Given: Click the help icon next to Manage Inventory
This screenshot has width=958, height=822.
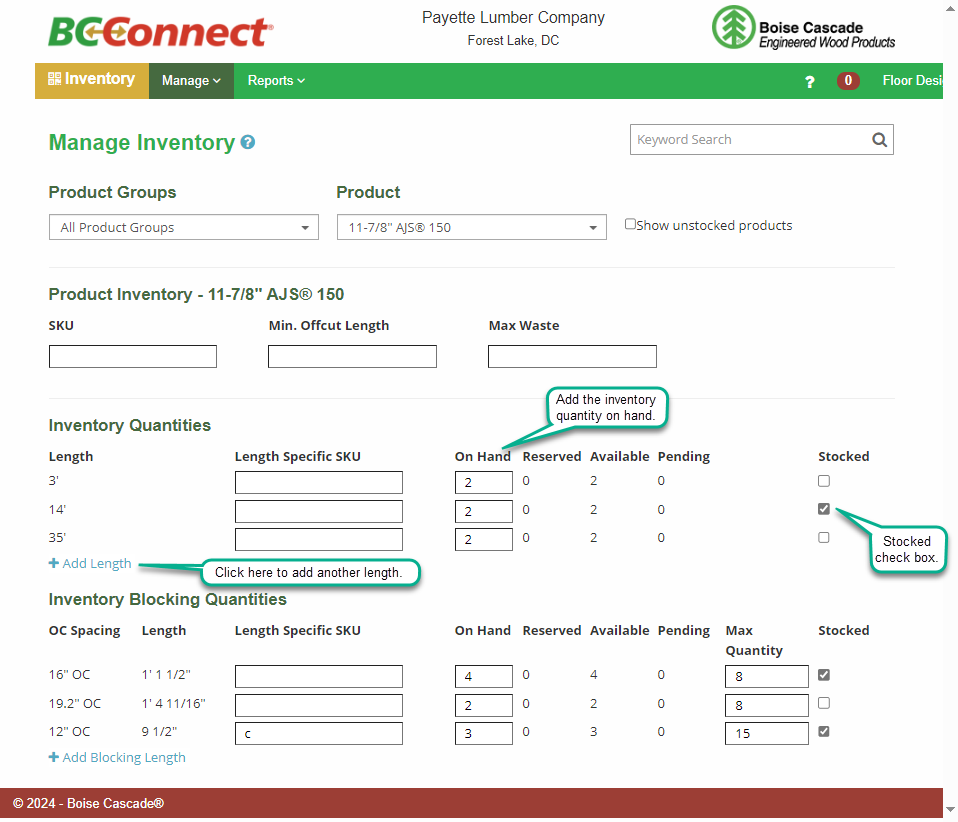Looking at the screenshot, I should (247, 143).
